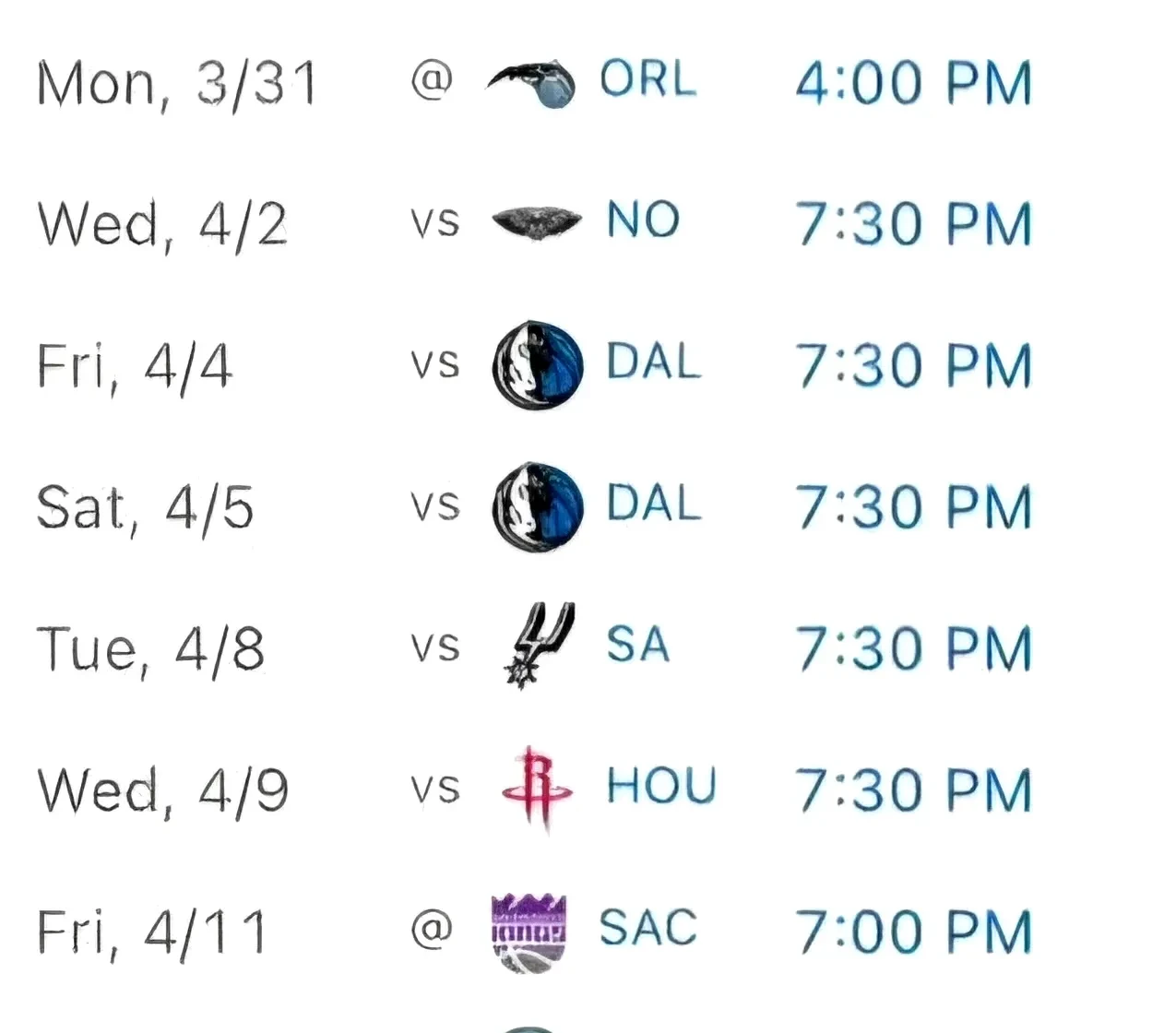
Task: Click the New Orleans Pelicans logo
Action: 537,222
